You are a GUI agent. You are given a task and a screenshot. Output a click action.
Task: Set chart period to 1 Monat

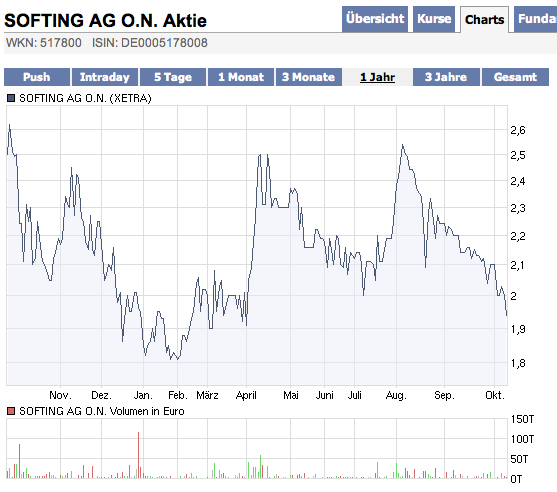[241, 77]
